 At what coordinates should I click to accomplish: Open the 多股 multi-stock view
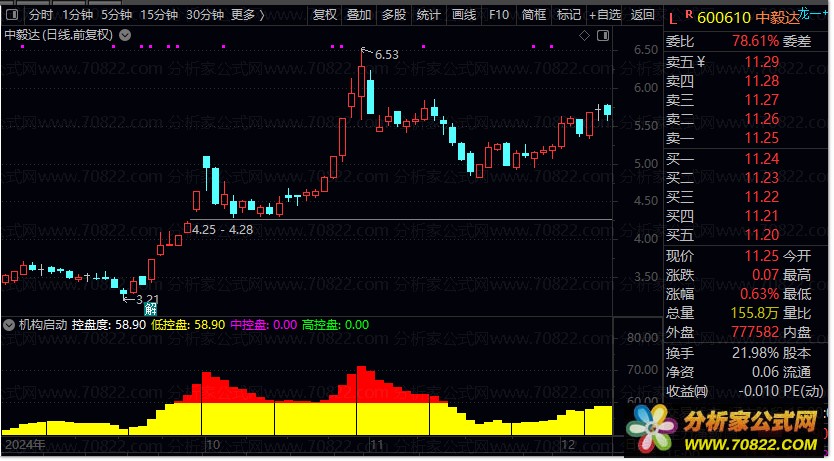click(x=394, y=15)
